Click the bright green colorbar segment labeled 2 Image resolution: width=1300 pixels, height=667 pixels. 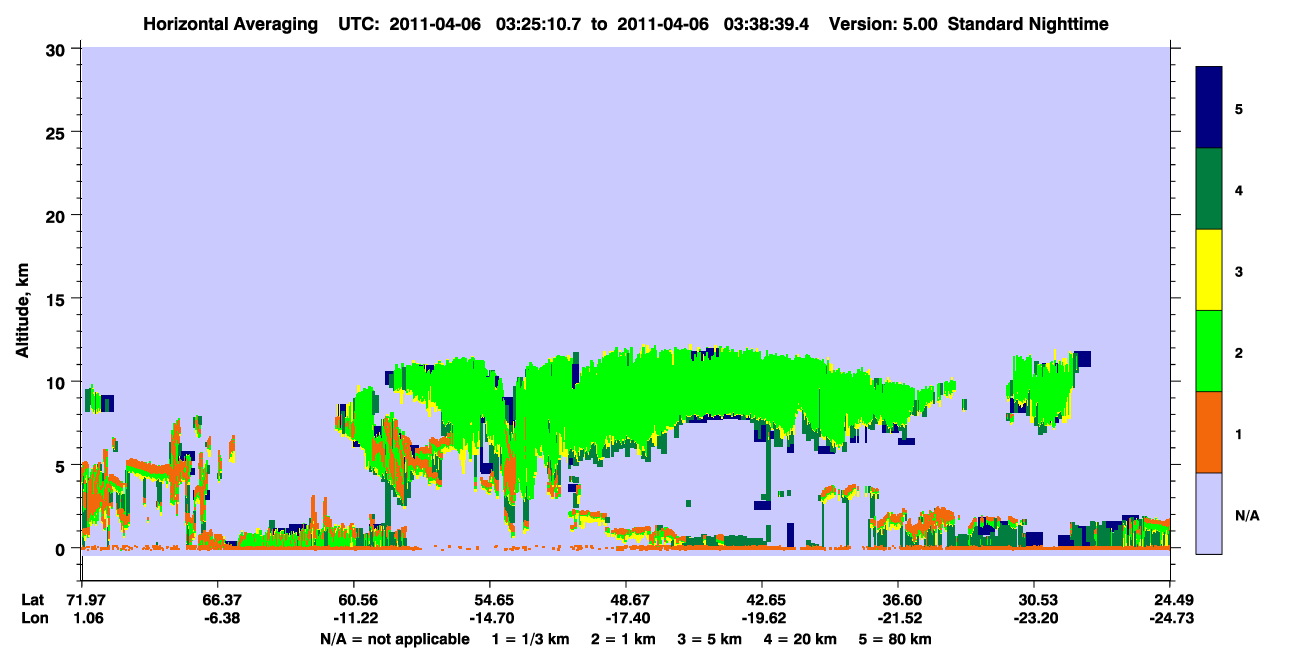pyautogui.click(x=1209, y=351)
